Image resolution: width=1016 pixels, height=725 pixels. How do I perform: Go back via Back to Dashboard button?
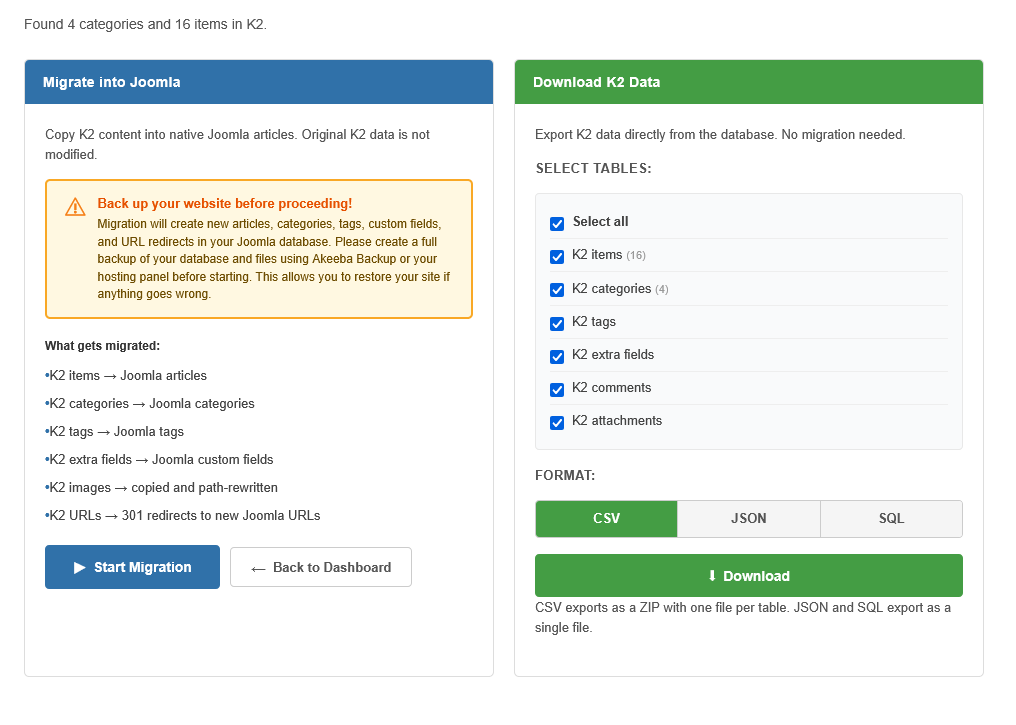[x=321, y=567]
